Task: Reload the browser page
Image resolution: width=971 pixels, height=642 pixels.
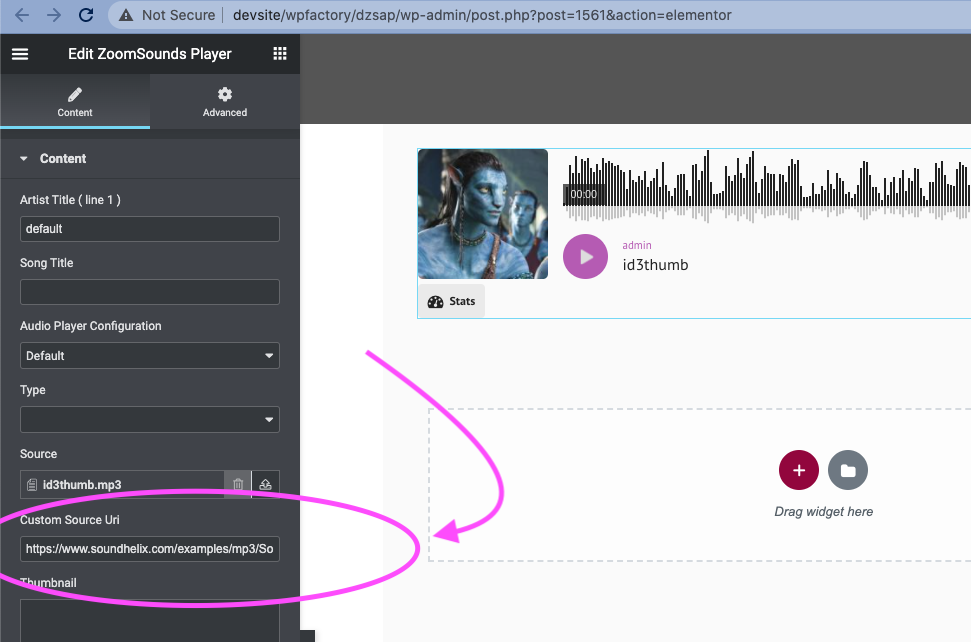Action: pos(86,15)
